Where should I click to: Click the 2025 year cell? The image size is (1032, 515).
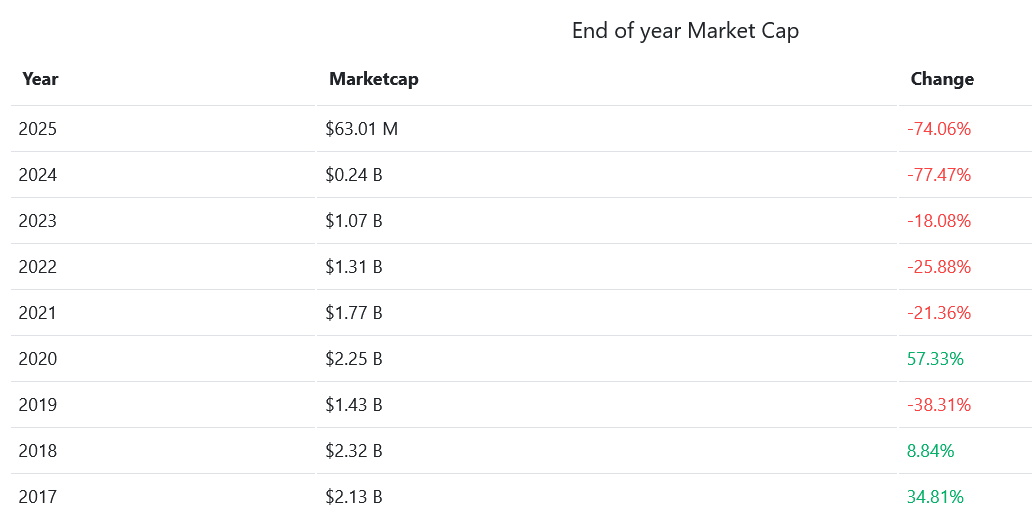click(x=38, y=129)
